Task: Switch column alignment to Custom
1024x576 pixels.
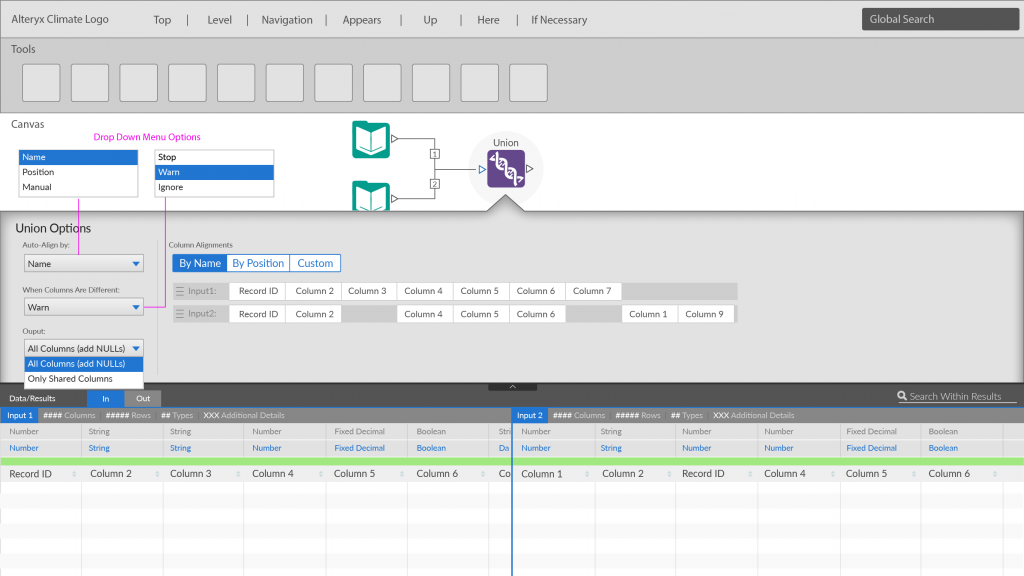Action: (x=315, y=263)
